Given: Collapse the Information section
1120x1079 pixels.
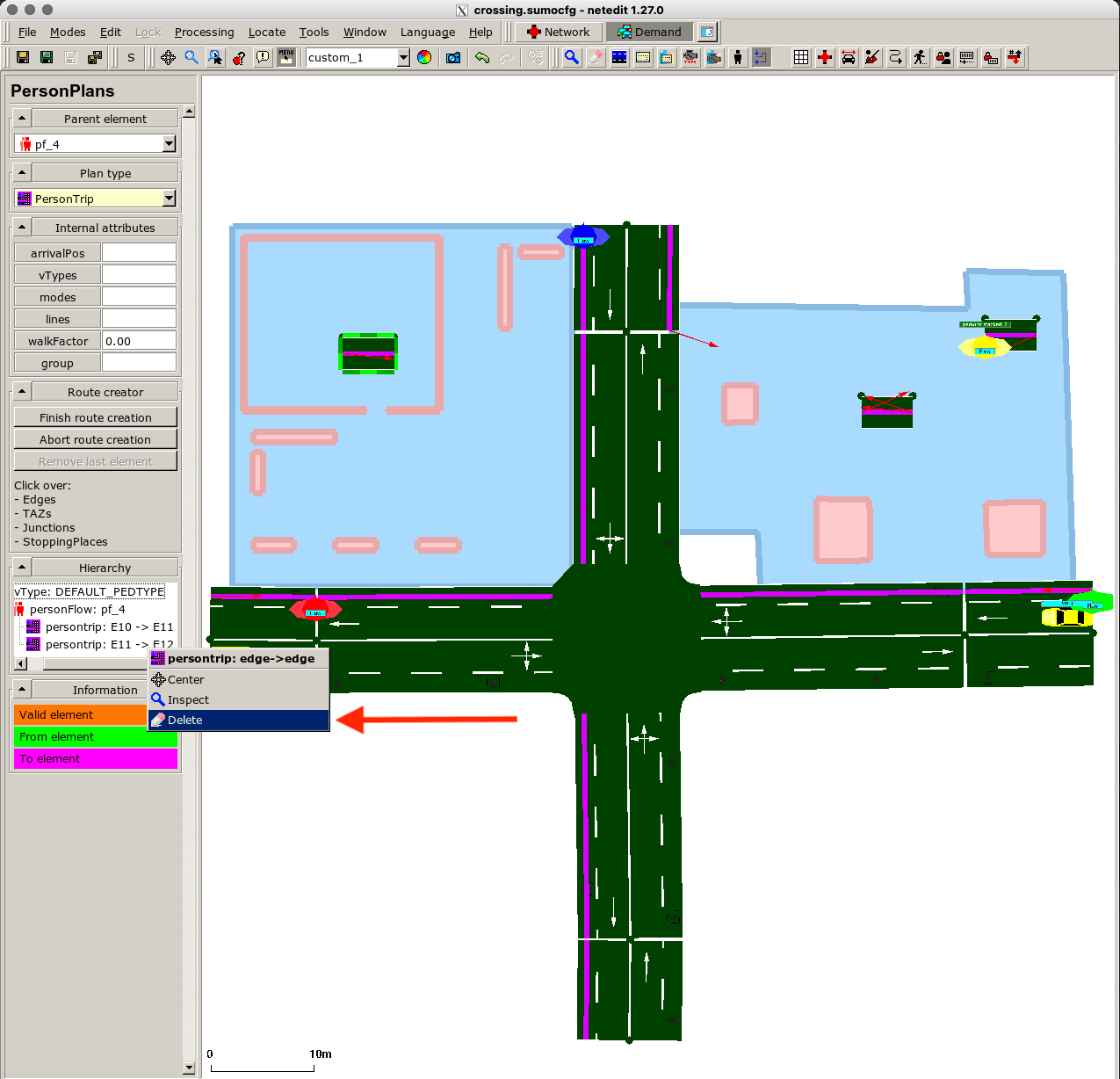Looking at the screenshot, I should tap(22, 689).
